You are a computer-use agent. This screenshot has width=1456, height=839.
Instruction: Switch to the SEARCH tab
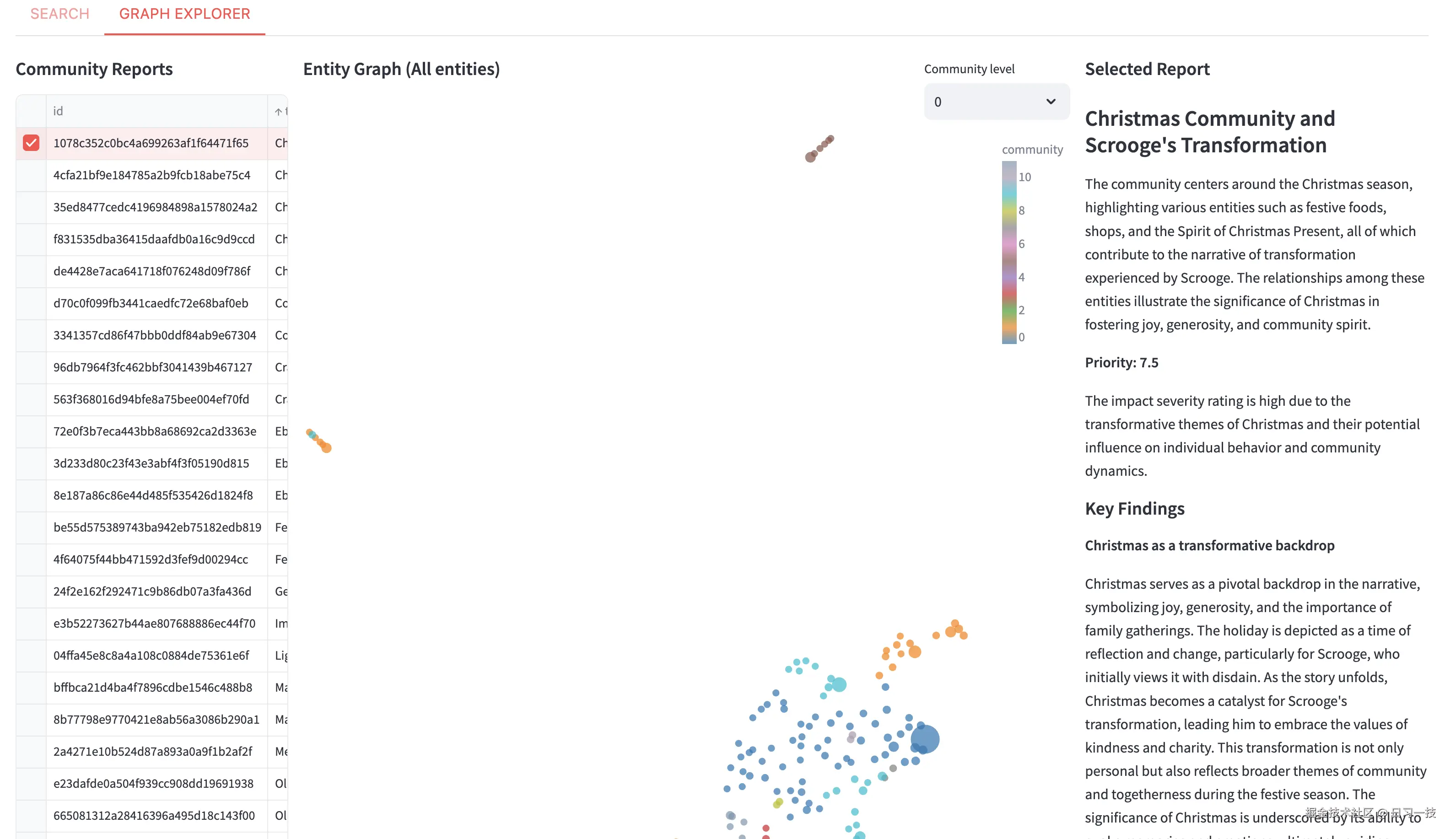click(x=59, y=13)
